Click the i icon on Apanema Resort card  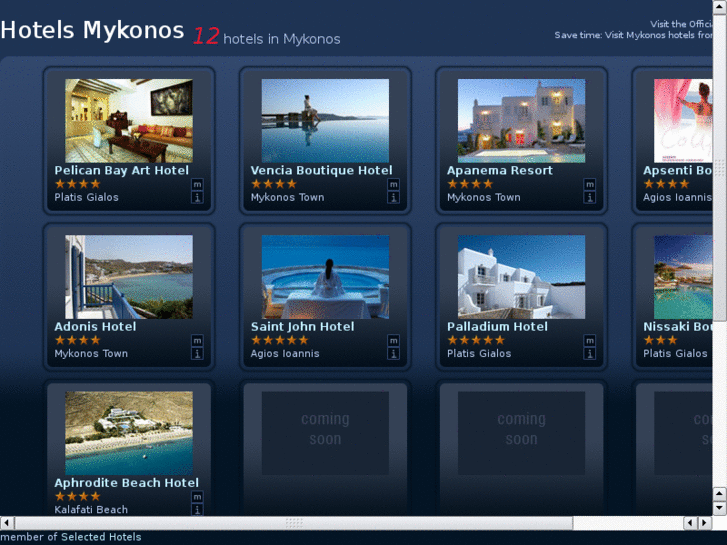point(589,198)
